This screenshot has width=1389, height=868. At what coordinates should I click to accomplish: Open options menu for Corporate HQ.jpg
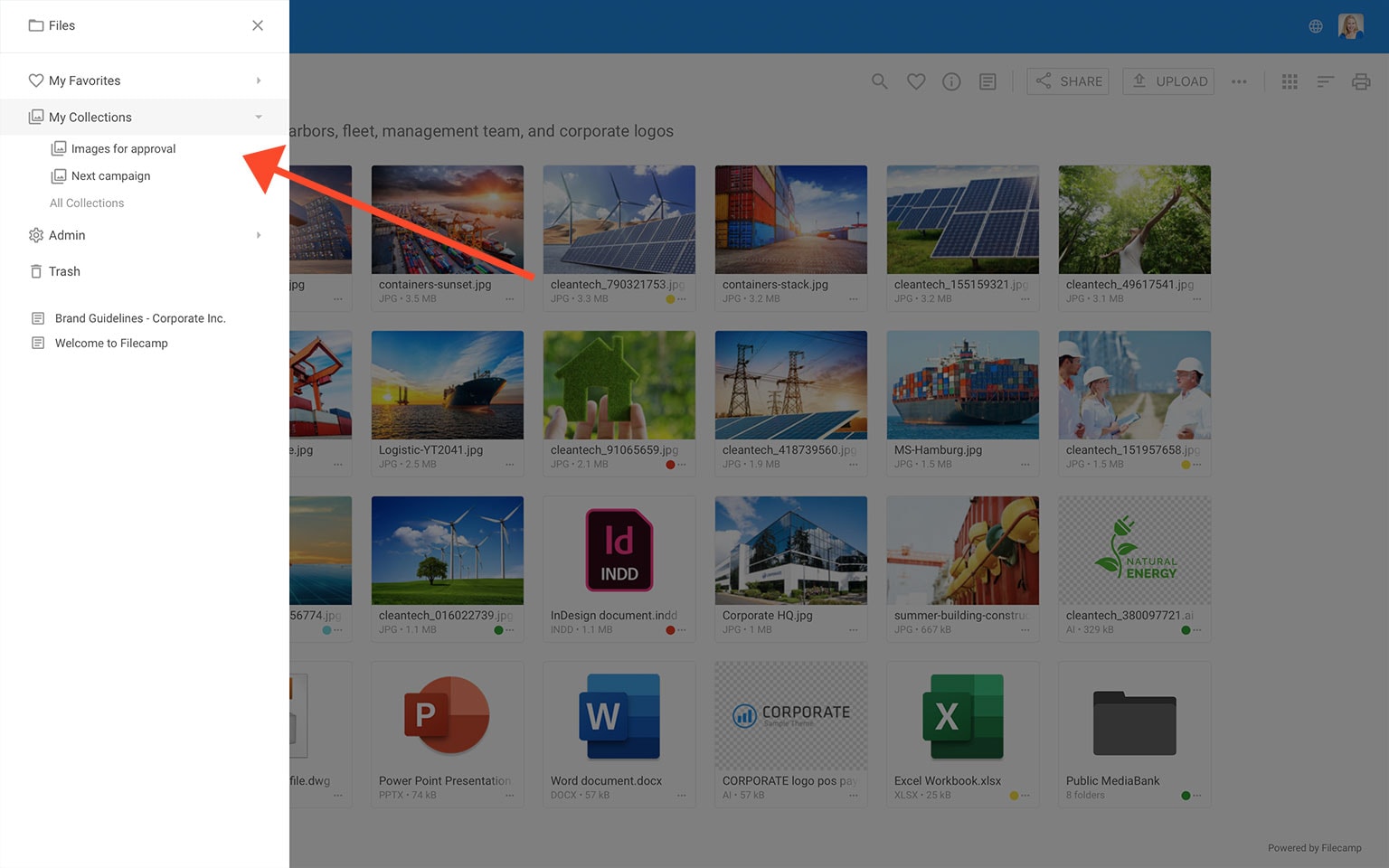[854, 630]
